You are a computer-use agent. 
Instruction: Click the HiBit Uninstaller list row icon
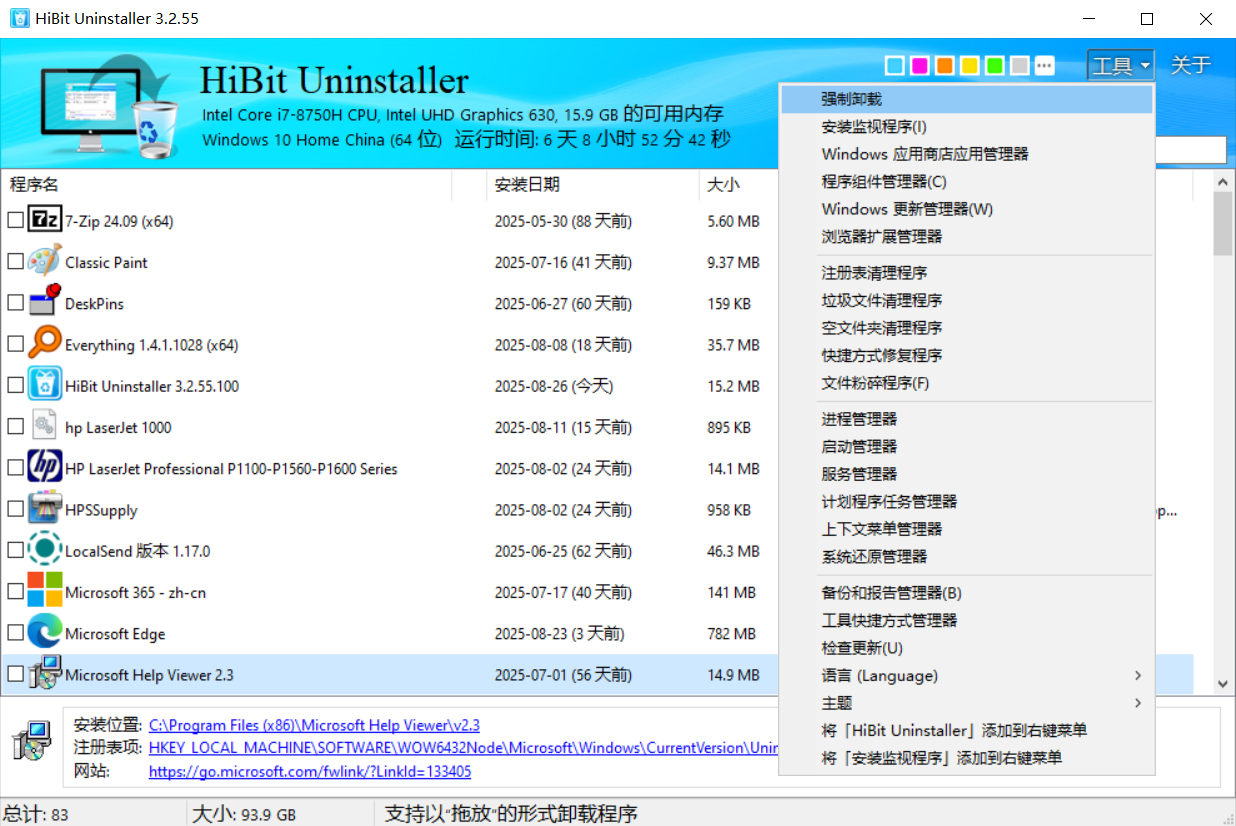44,385
